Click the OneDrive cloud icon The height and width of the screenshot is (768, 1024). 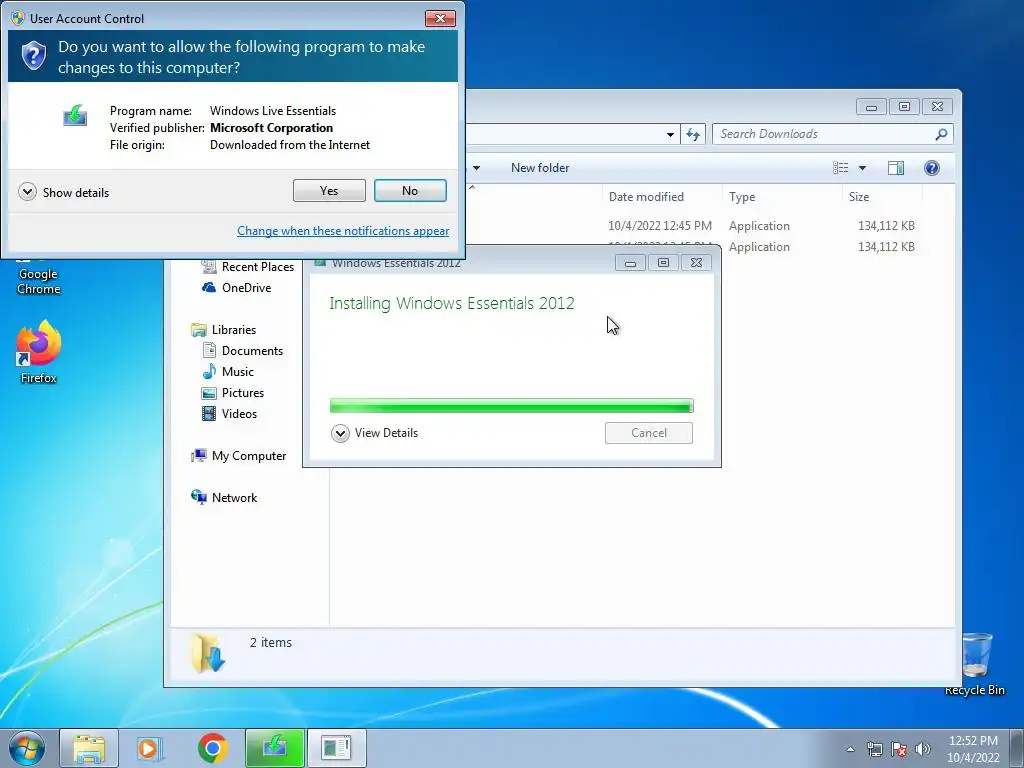[209, 287]
